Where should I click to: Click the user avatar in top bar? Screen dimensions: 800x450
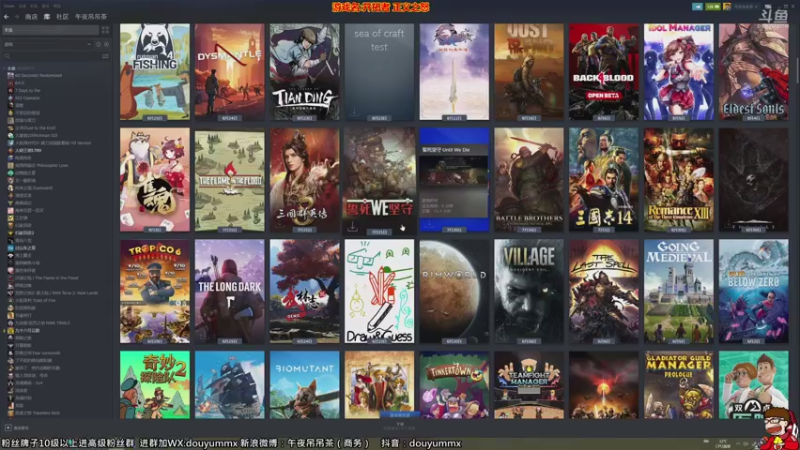point(727,7)
